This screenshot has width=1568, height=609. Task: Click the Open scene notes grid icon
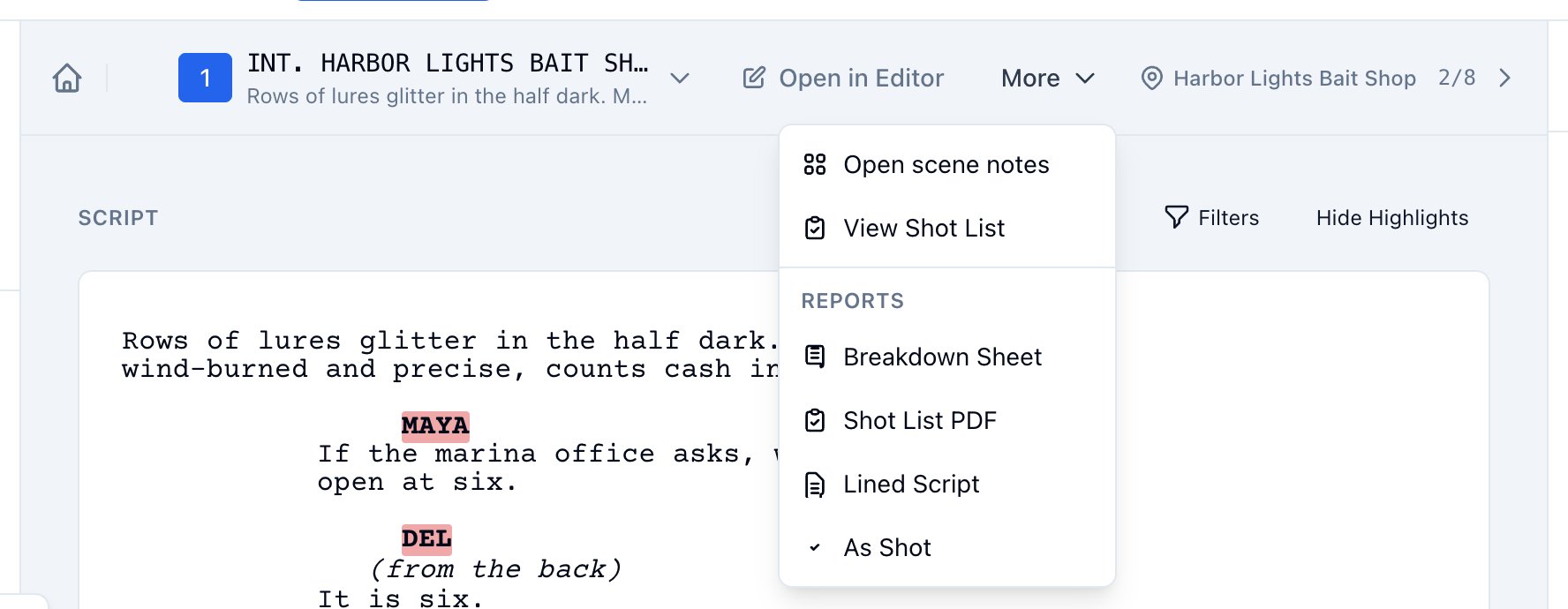pos(815,165)
